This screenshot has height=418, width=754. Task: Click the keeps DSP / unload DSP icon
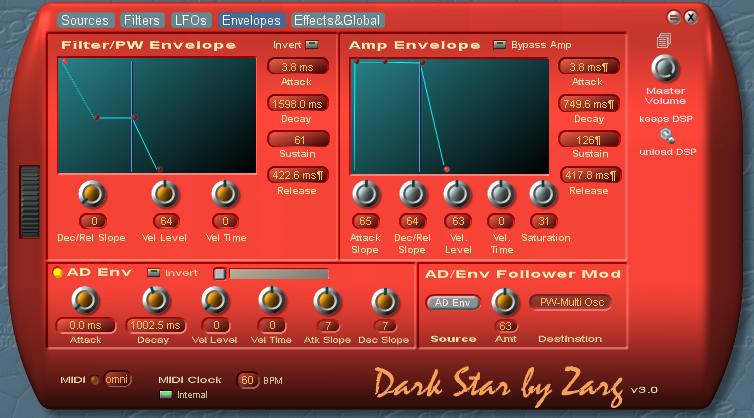point(666,136)
